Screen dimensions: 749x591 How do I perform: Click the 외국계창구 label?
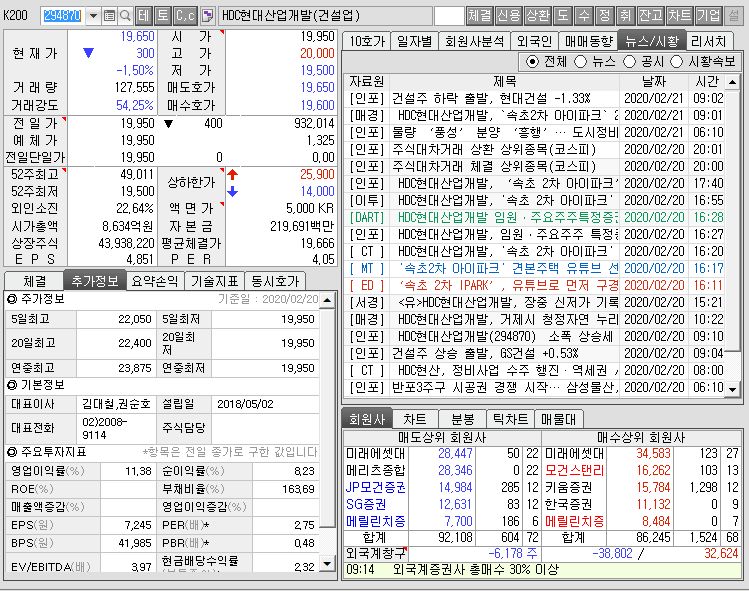(375, 554)
